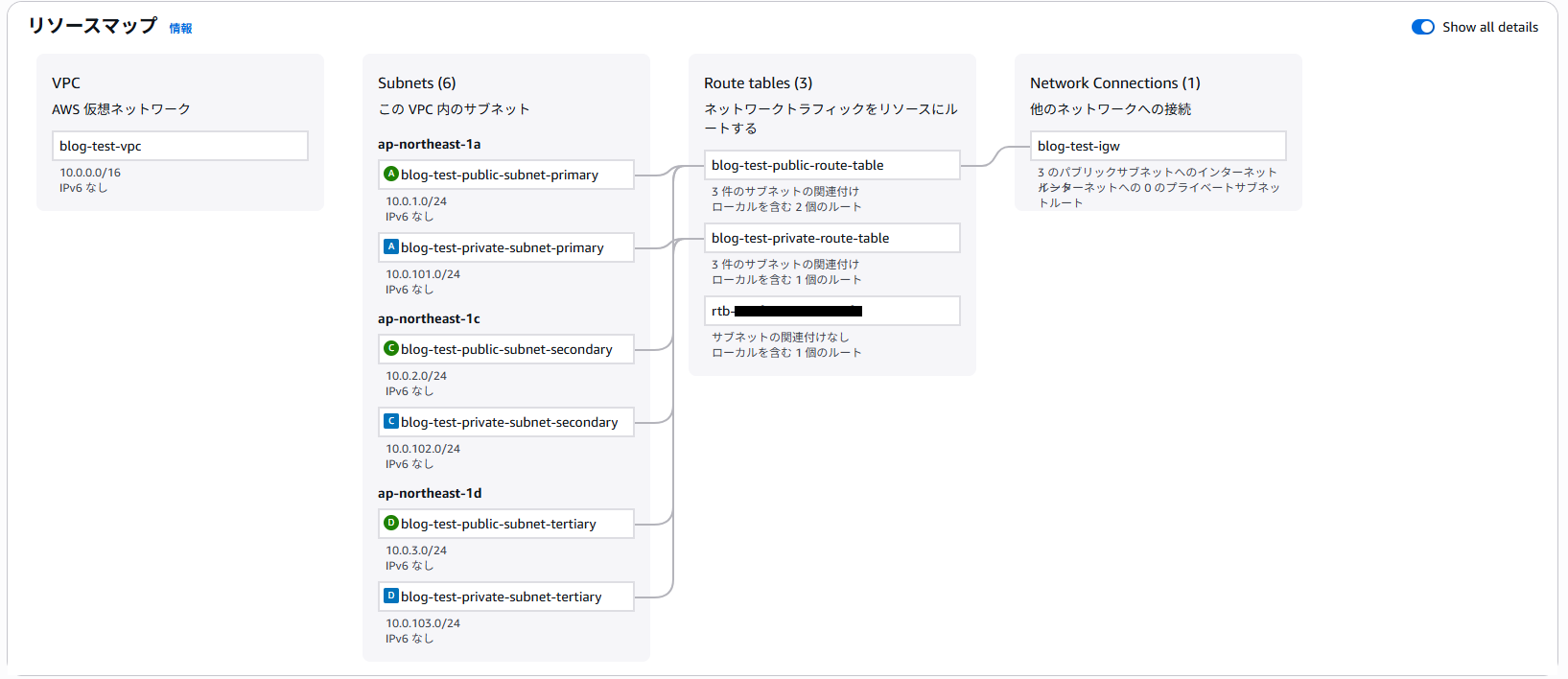Select the blog-test-vpc resource box

tap(179, 146)
